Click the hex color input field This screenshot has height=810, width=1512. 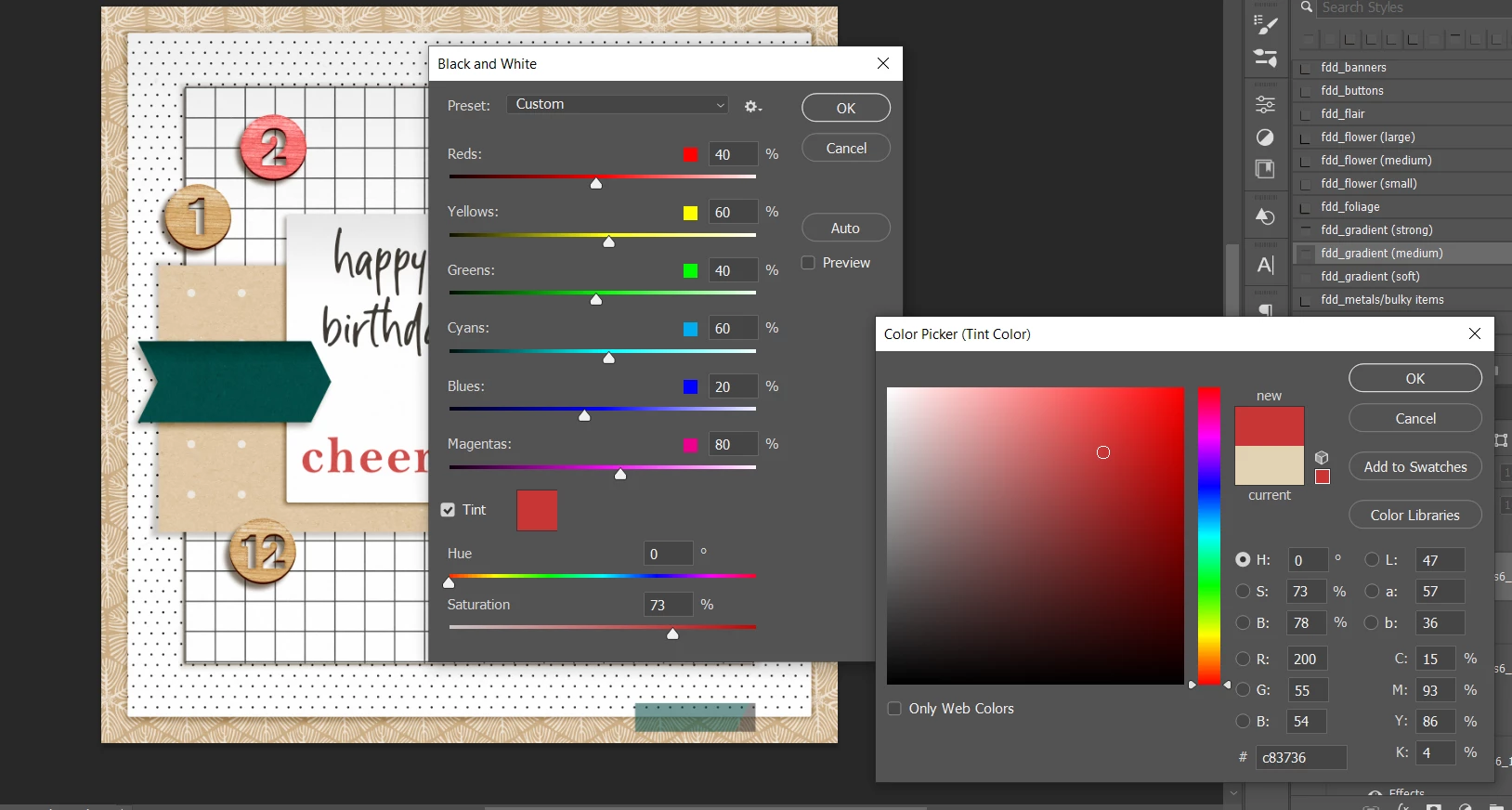tap(1301, 758)
